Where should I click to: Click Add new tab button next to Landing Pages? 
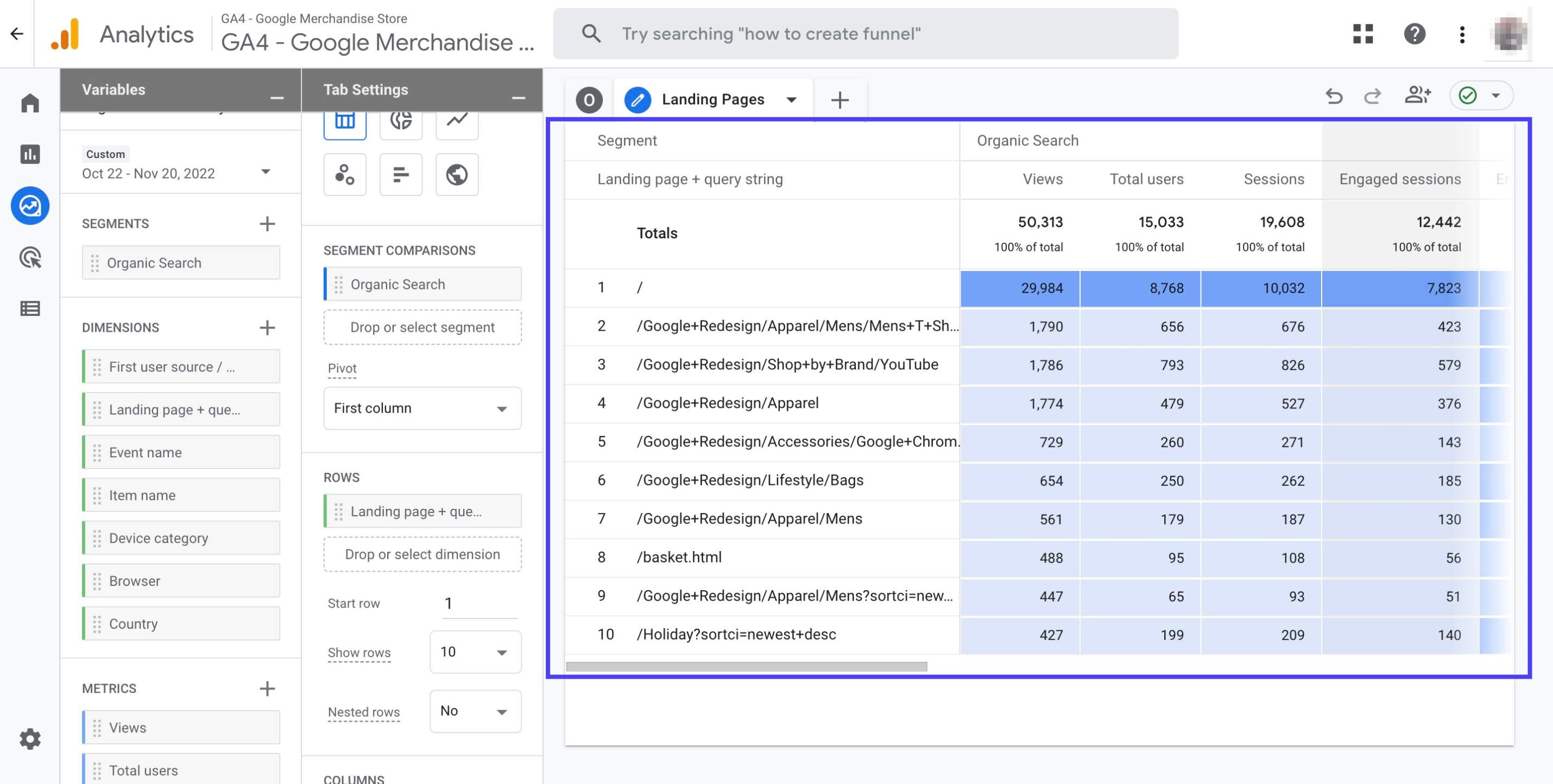tap(840, 98)
